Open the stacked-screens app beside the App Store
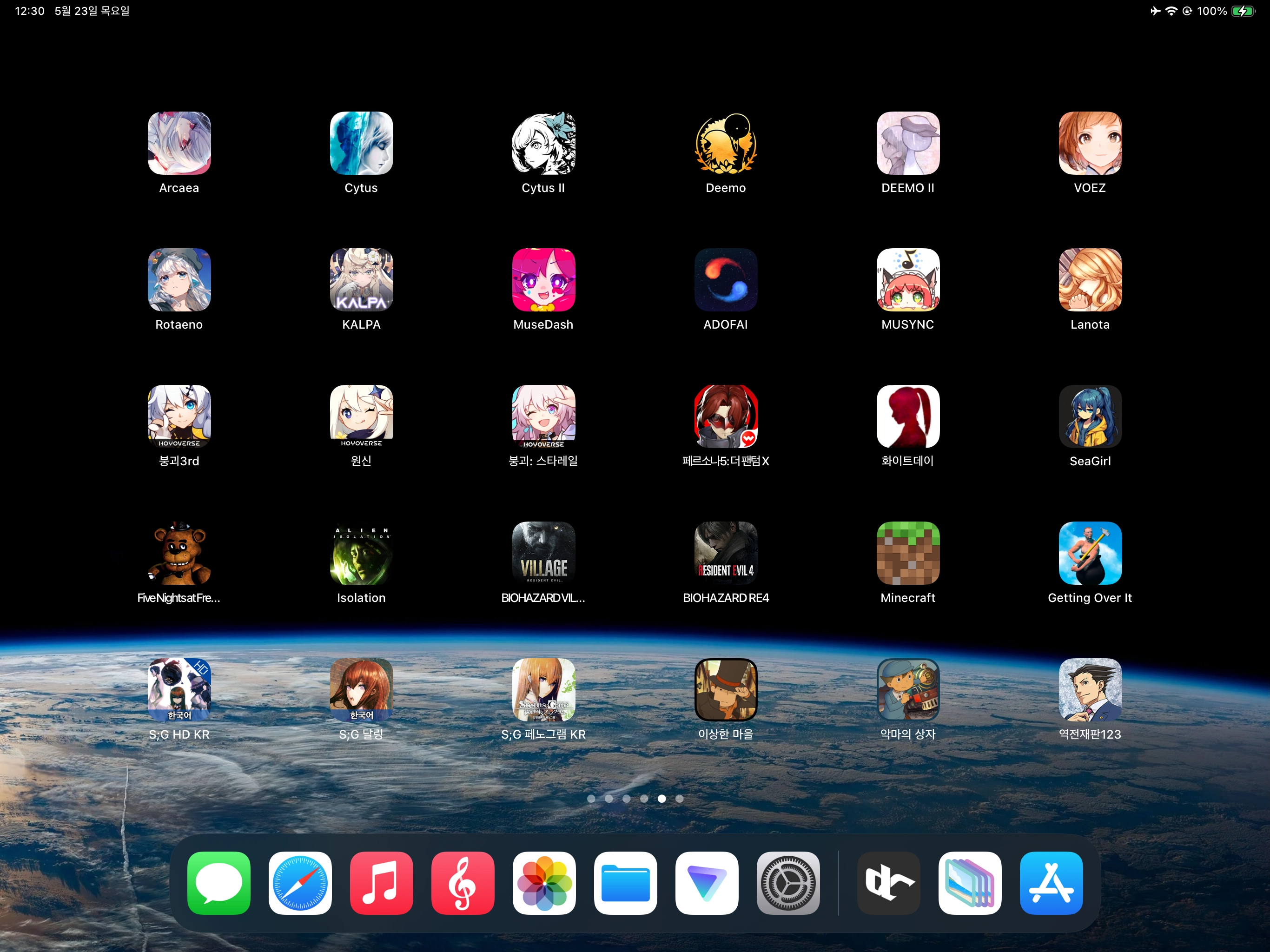This screenshot has height=952, width=1270. click(x=970, y=883)
